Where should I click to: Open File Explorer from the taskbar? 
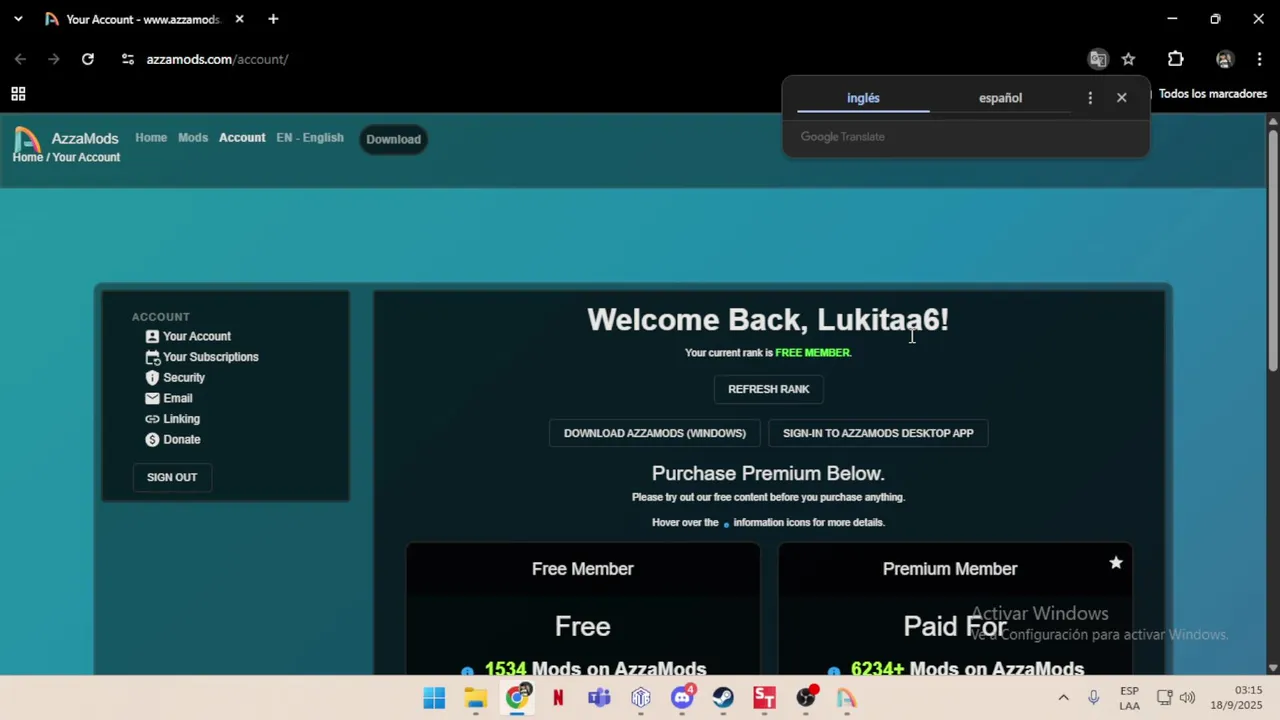coord(475,698)
